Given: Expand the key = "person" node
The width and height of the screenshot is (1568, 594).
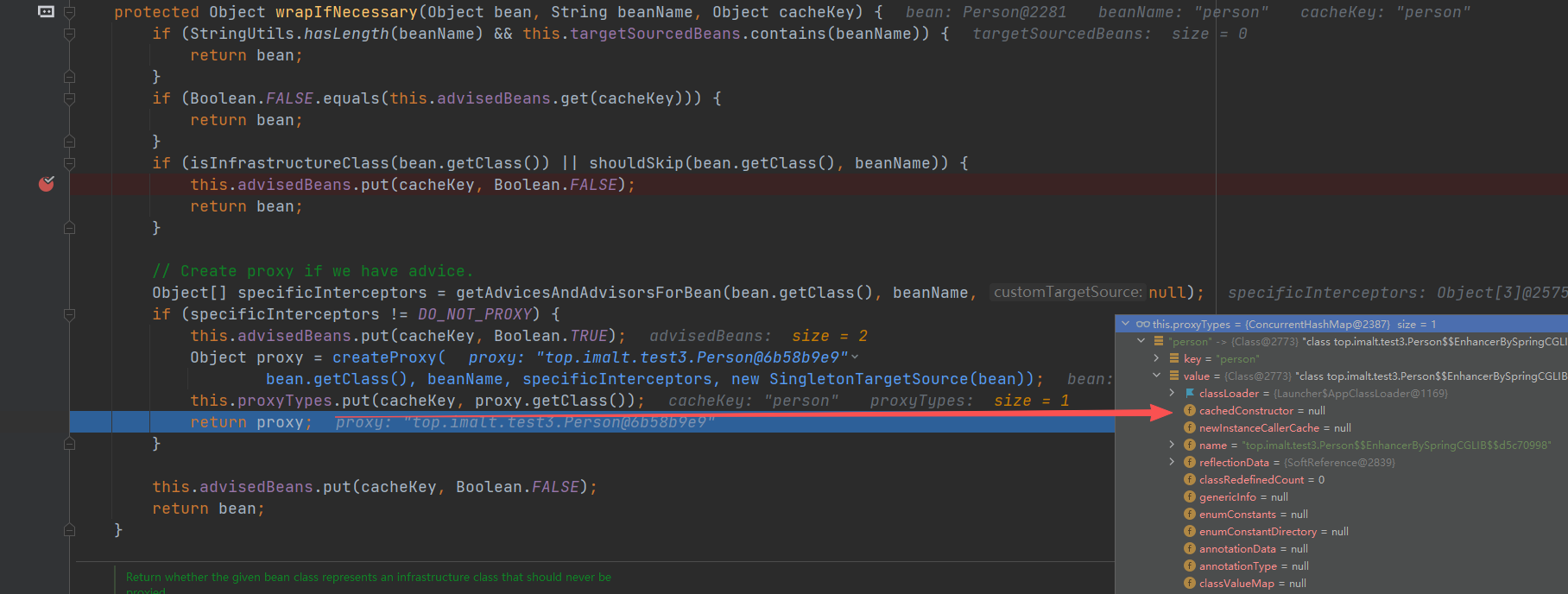Looking at the screenshot, I should [1157, 359].
